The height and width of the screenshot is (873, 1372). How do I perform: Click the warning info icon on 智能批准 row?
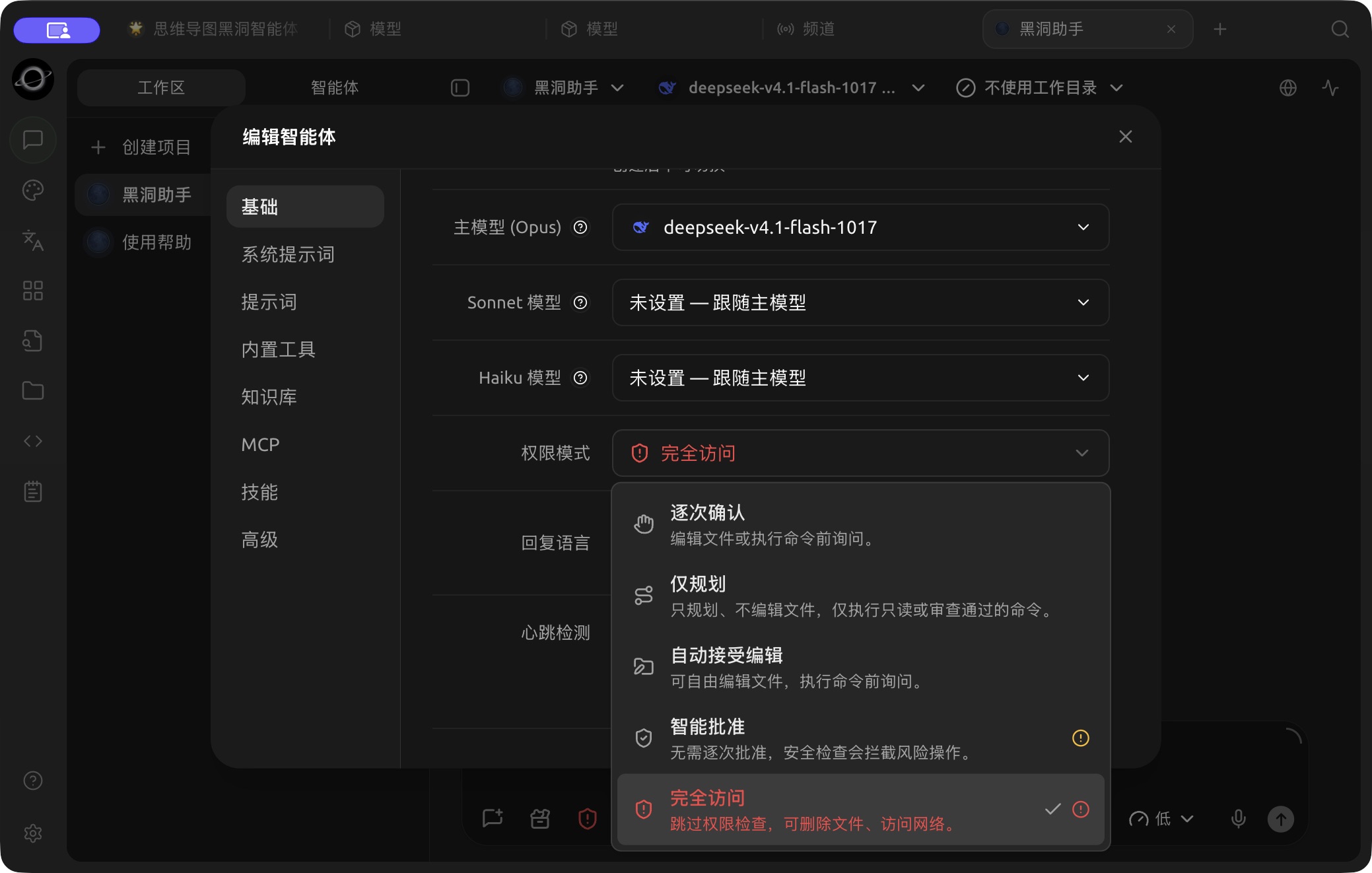click(1081, 738)
